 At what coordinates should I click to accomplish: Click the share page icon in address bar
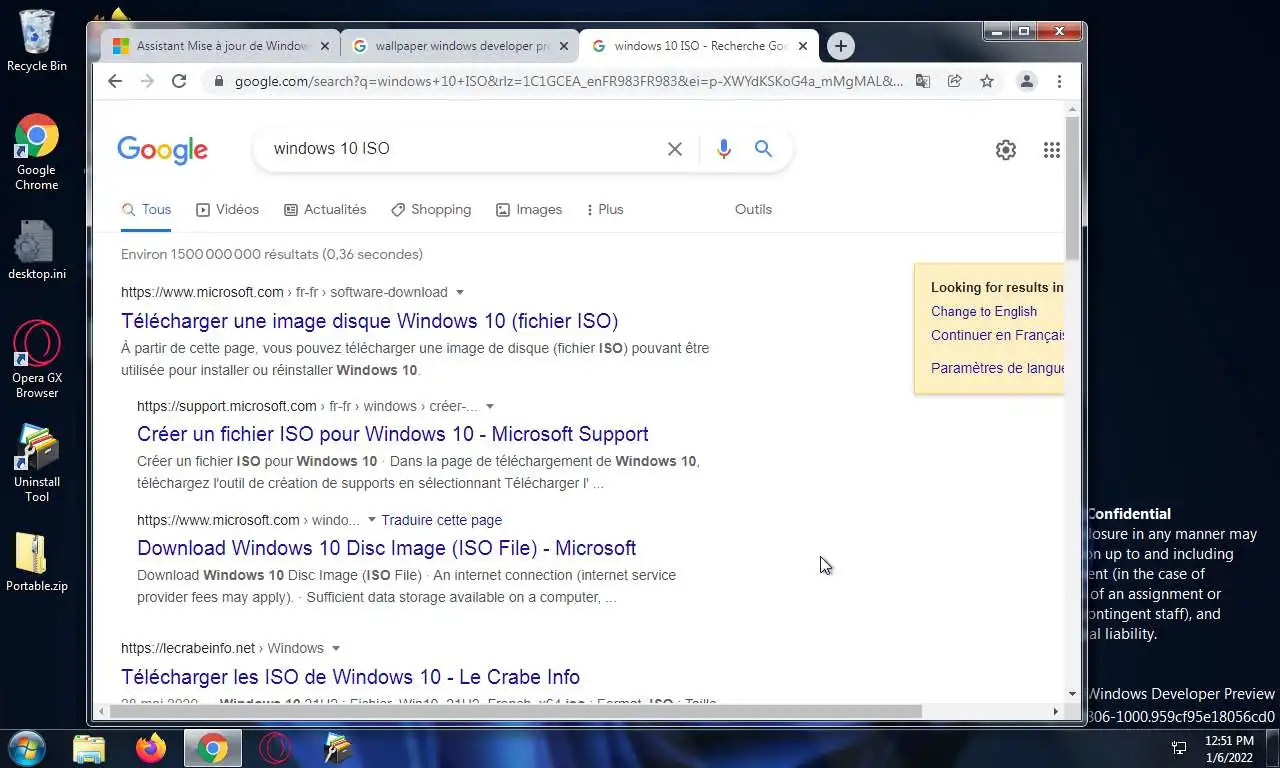[x=955, y=81]
